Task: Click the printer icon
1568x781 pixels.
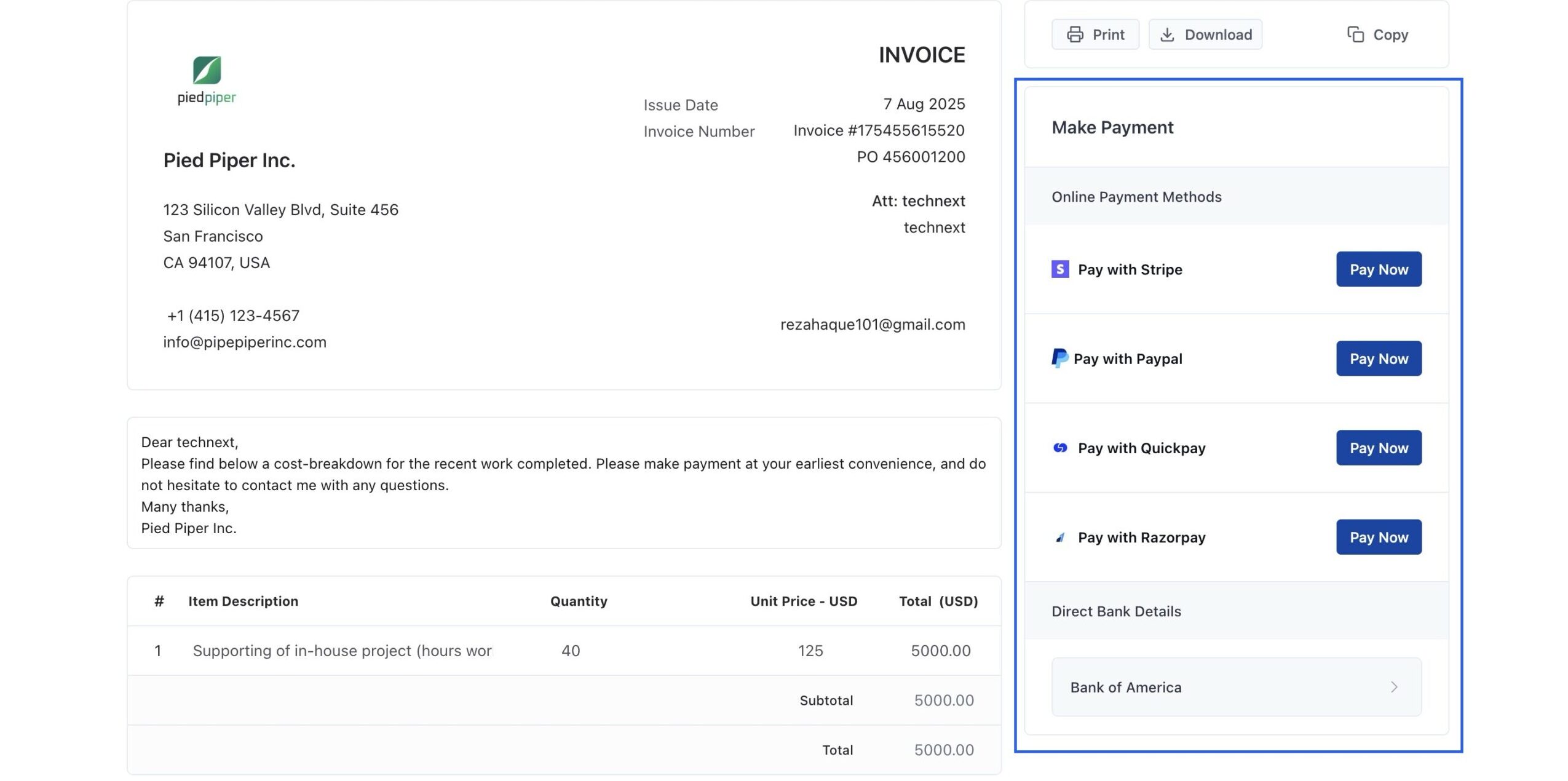Action: click(1074, 34)
